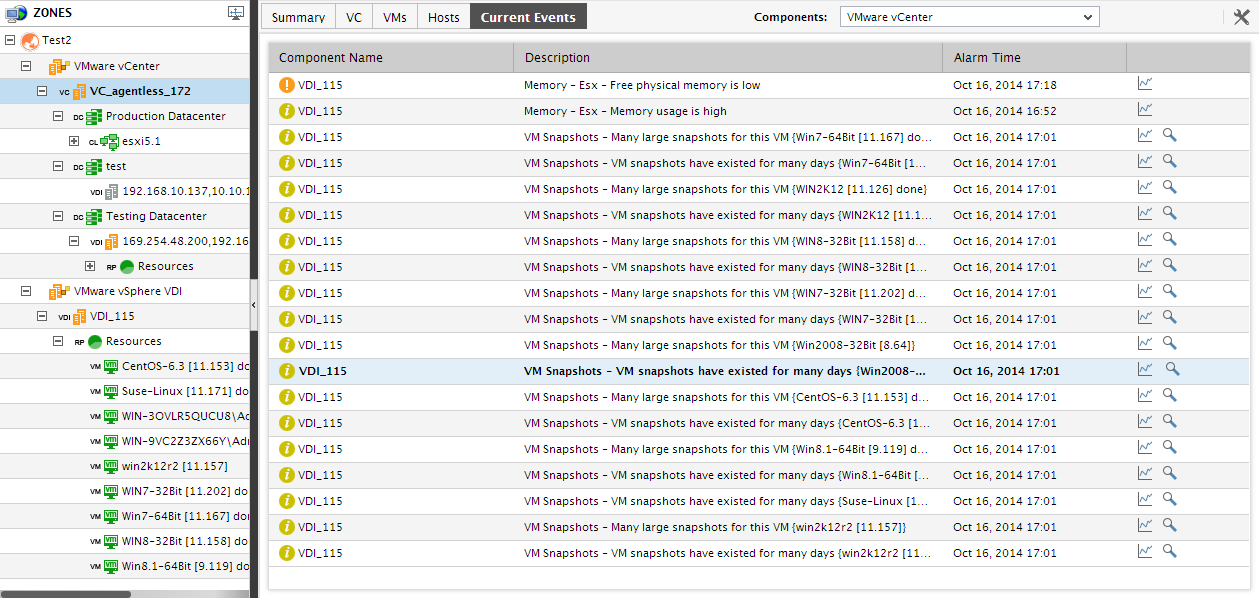
Task: Sort by Component Name column header
Action: point(391,58)
